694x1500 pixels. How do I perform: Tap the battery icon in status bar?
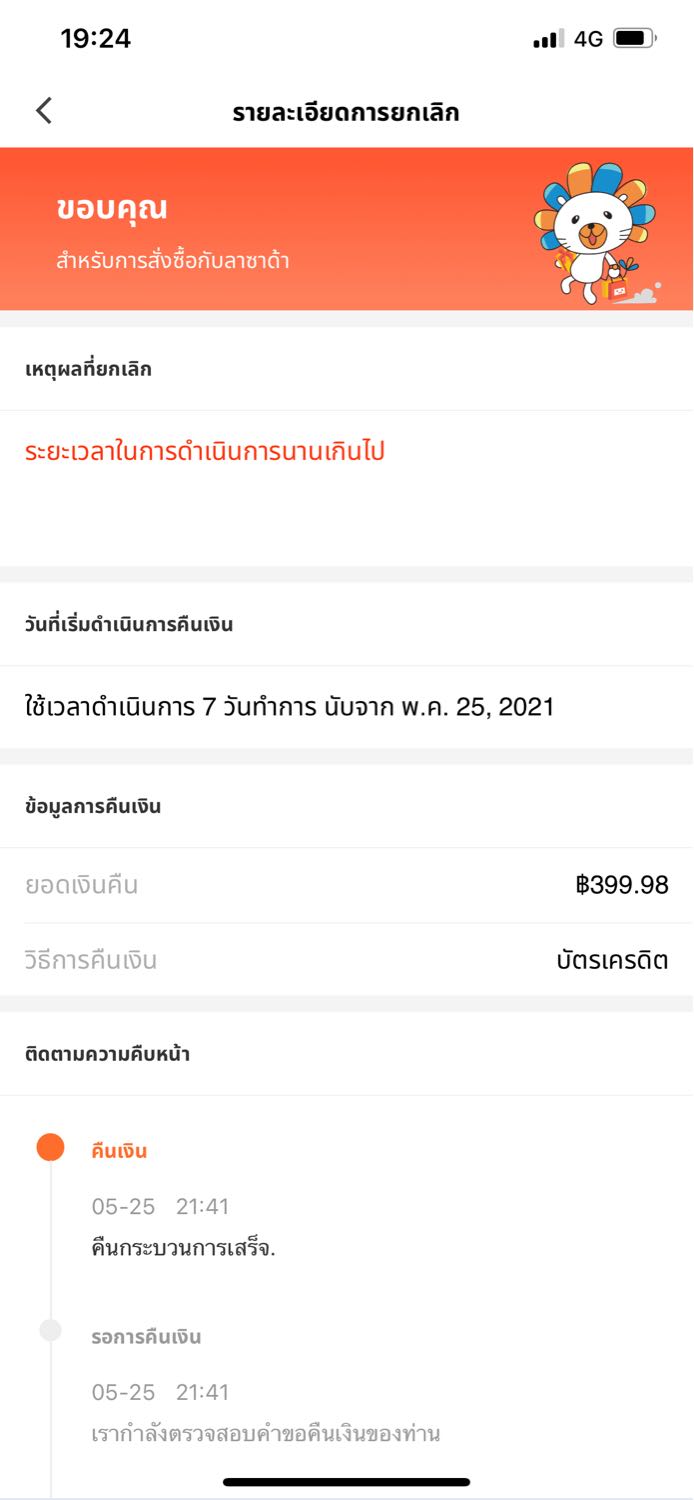point(634,39)
